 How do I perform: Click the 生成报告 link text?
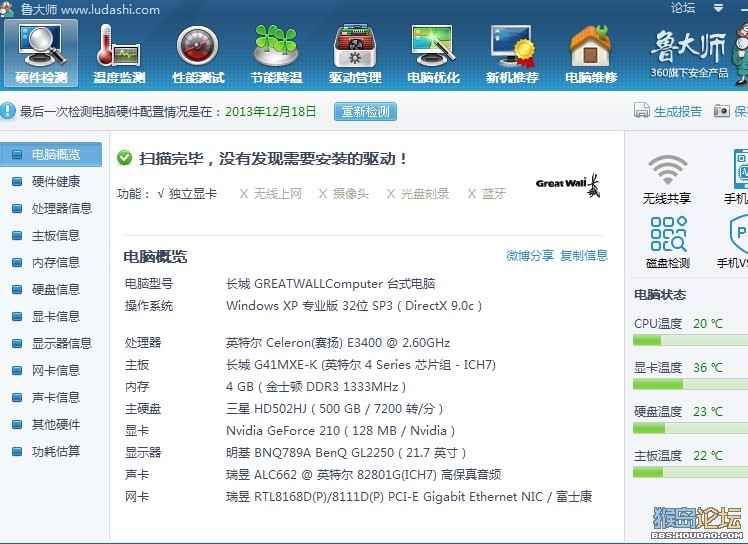(678, 112)
